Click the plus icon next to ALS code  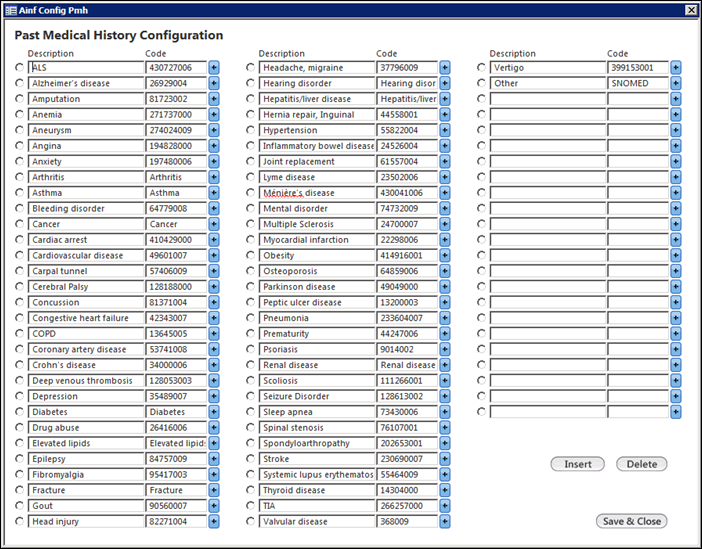[214, 68]
